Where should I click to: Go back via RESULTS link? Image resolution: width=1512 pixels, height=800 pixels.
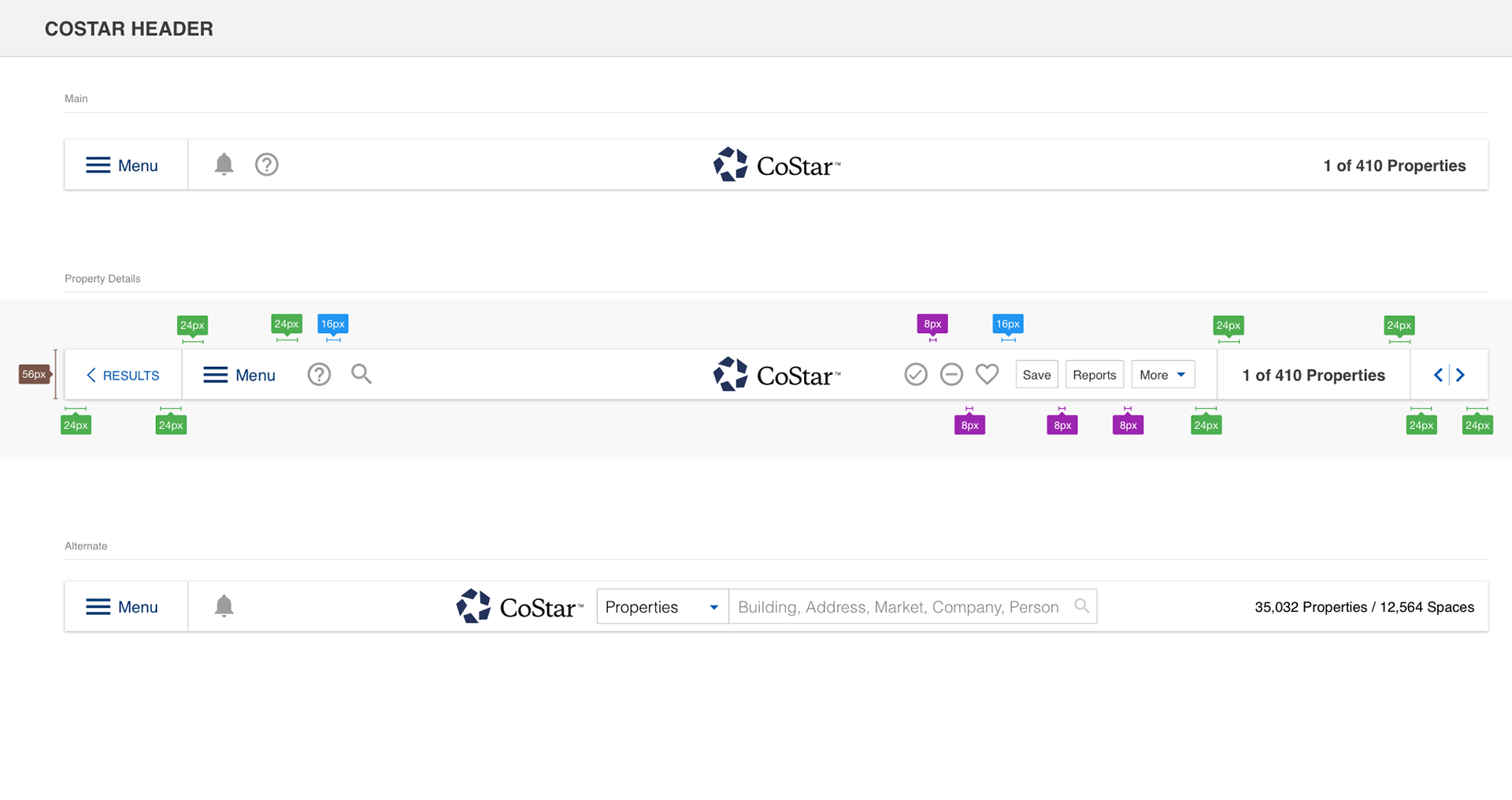point(123,376)
